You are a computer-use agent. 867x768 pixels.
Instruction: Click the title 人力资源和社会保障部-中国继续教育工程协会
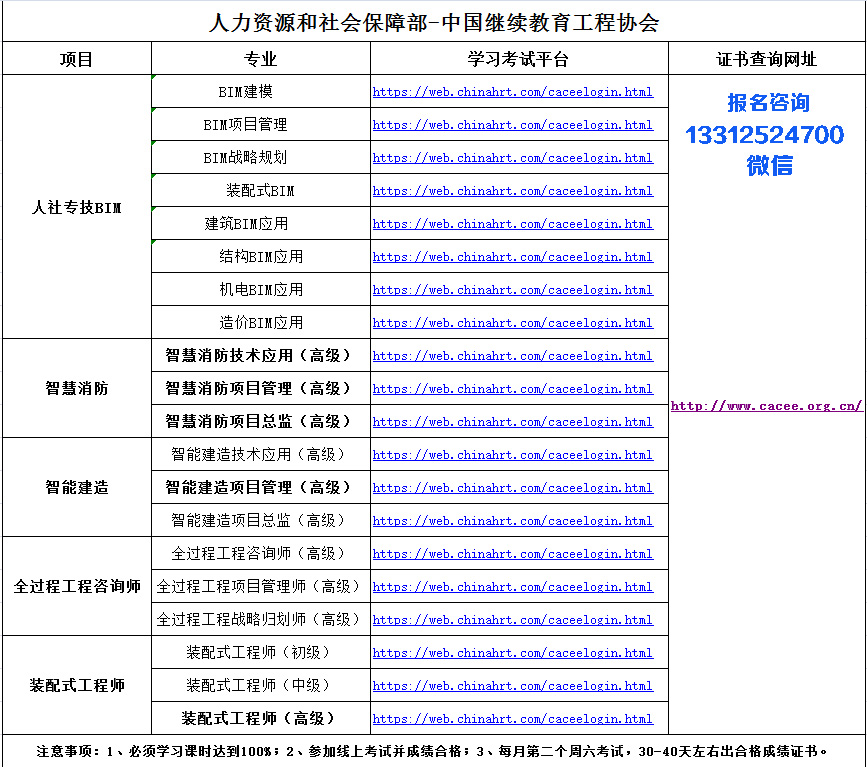(434, 23)
